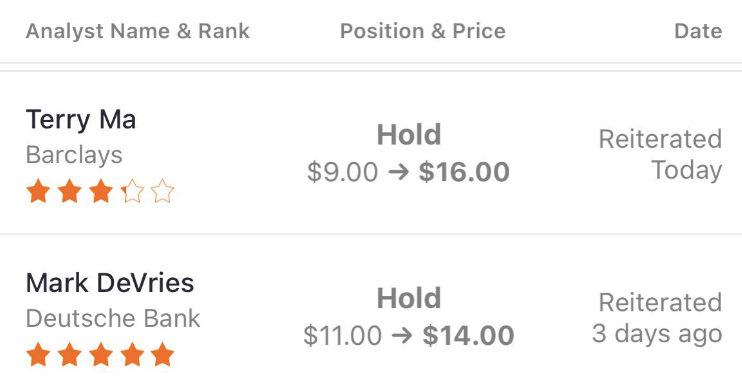Click the $14.00 price target
Viewport: 742px width, 390px height.
tap(468, 336)
